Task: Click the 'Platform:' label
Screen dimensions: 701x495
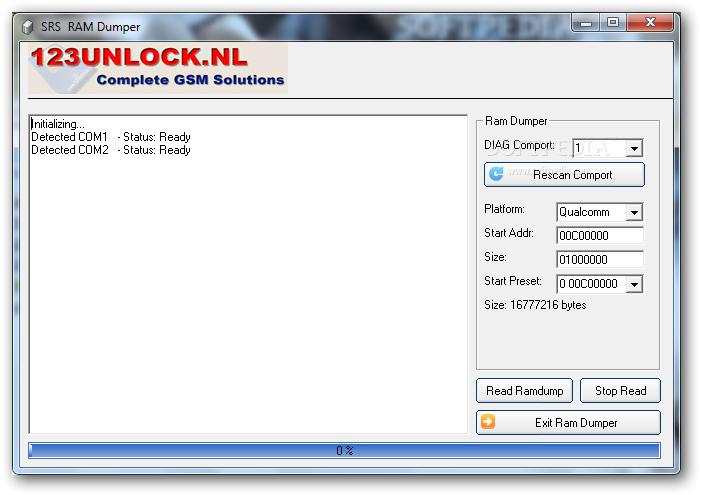Action: 504,209
